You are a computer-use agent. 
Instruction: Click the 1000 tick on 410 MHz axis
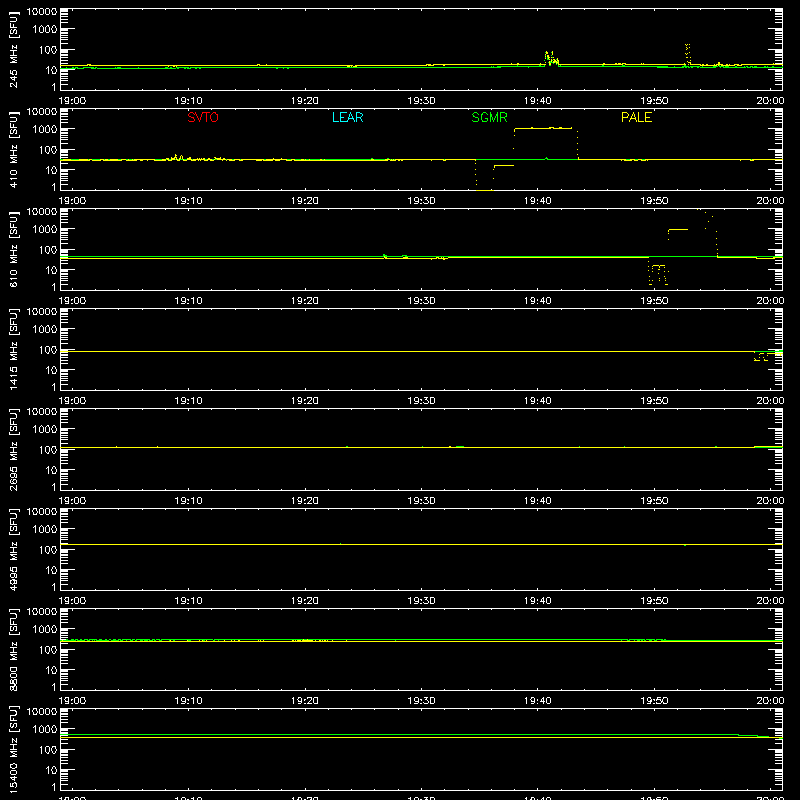[x=45, y=130]
